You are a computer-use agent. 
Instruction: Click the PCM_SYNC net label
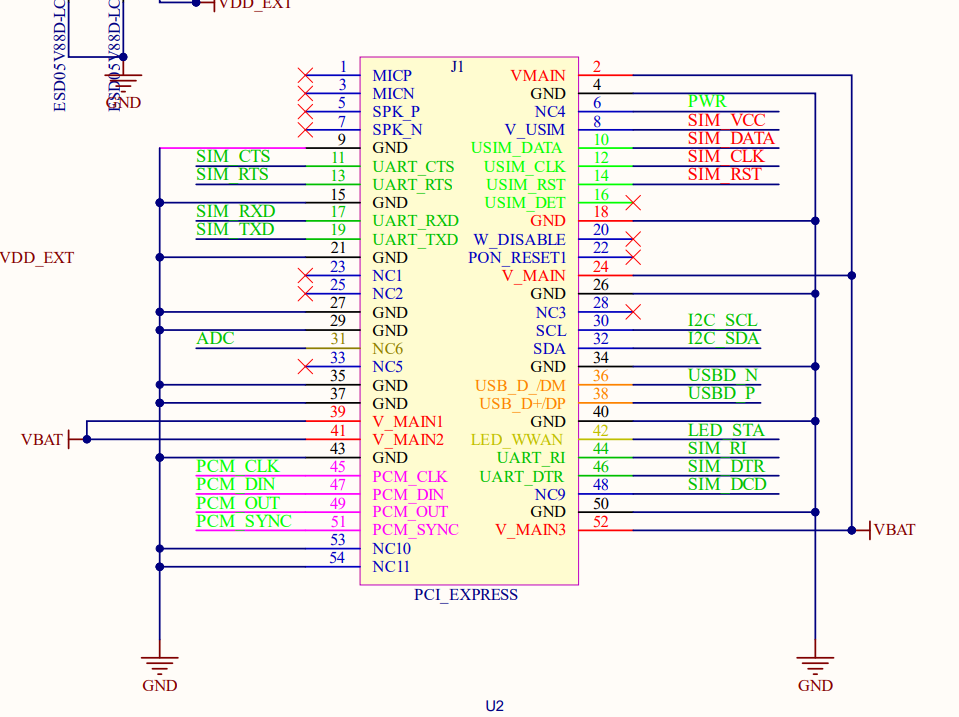pos(244,522)
